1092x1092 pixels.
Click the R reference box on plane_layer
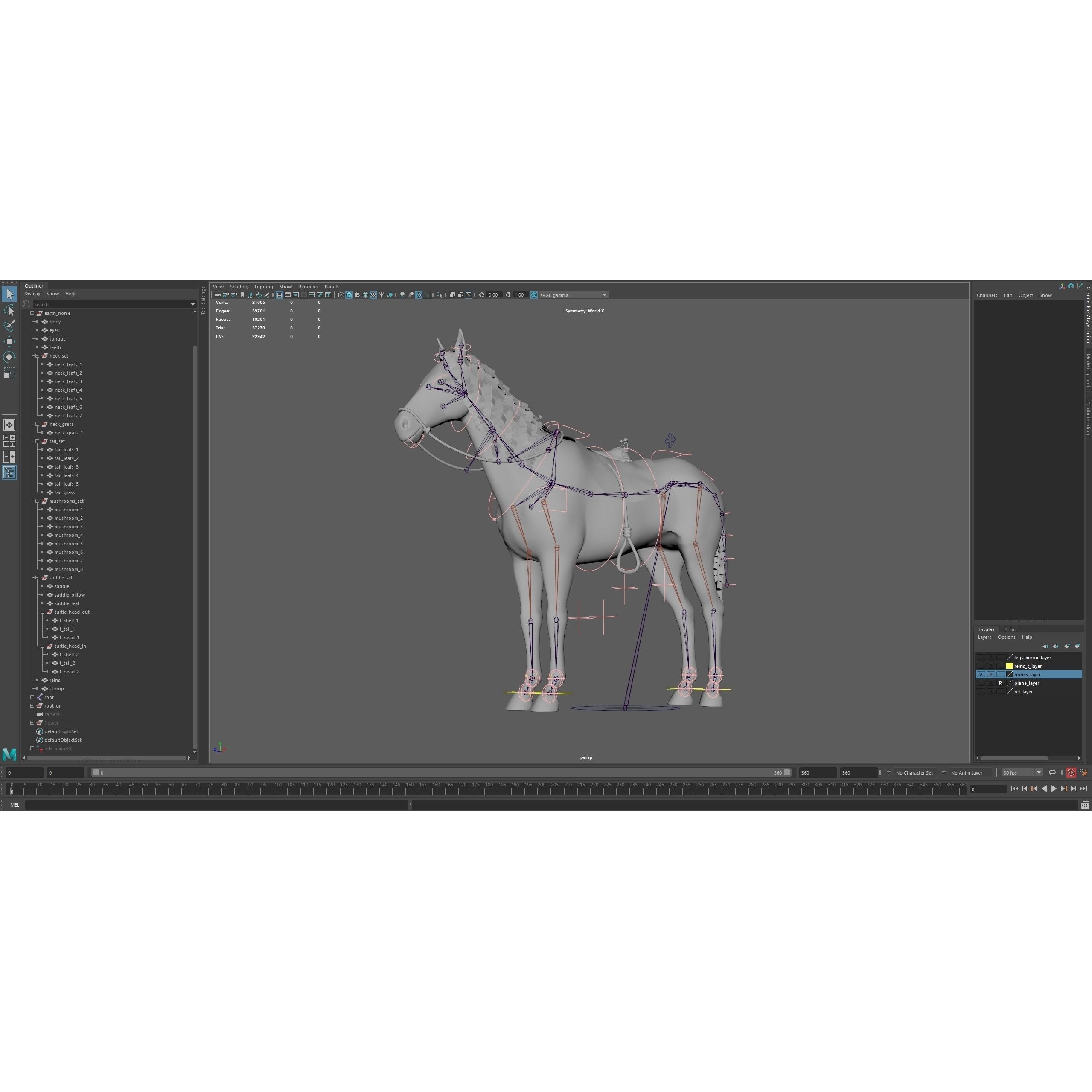tap(1000, 683)
